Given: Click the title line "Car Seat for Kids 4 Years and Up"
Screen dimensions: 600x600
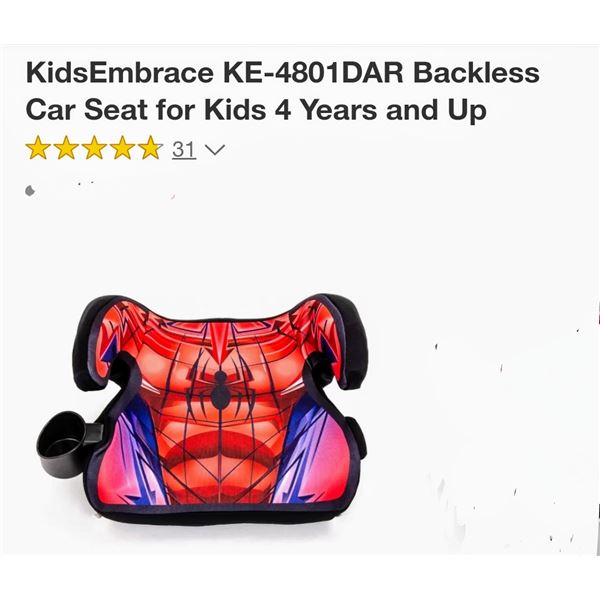Looking at the screenshot, I should [256, 109].
